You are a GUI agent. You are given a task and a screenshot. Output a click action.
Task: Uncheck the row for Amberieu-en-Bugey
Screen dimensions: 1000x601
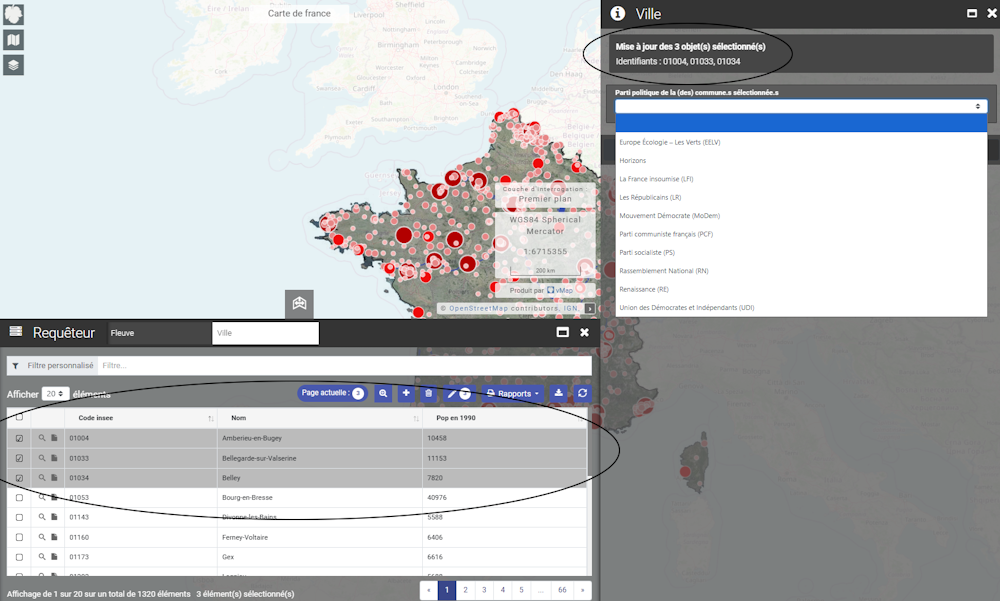pos(19,438)
